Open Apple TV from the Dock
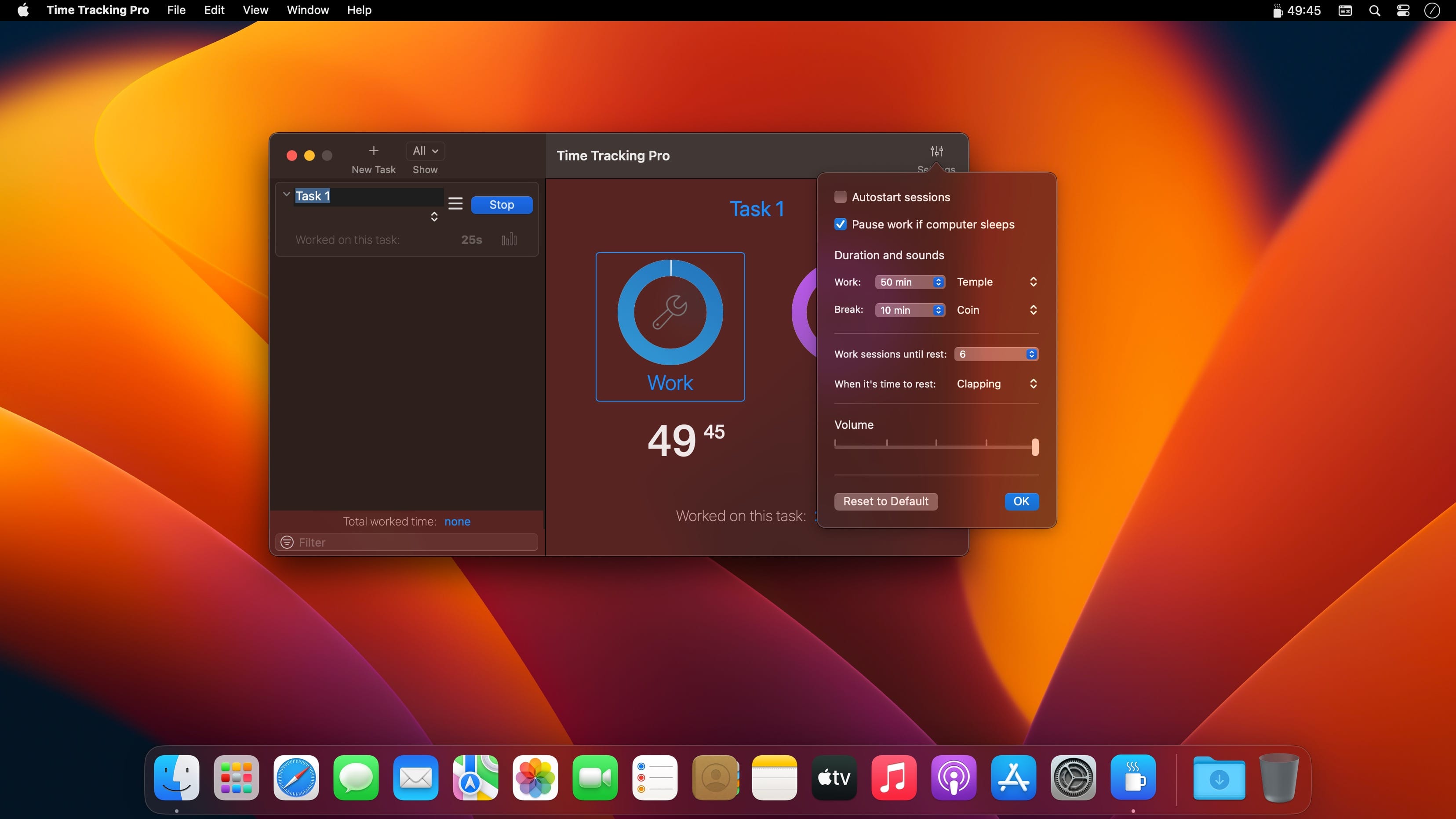Image resolution: width=1456 pixels, height=819 pixels. pos(834,778)
